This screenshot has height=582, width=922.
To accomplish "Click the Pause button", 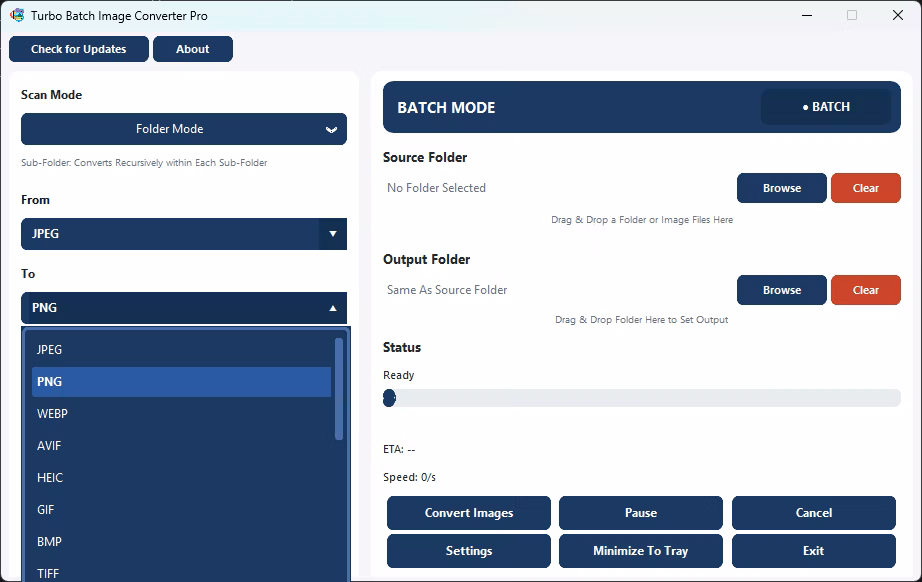I will tap(640, 513).
